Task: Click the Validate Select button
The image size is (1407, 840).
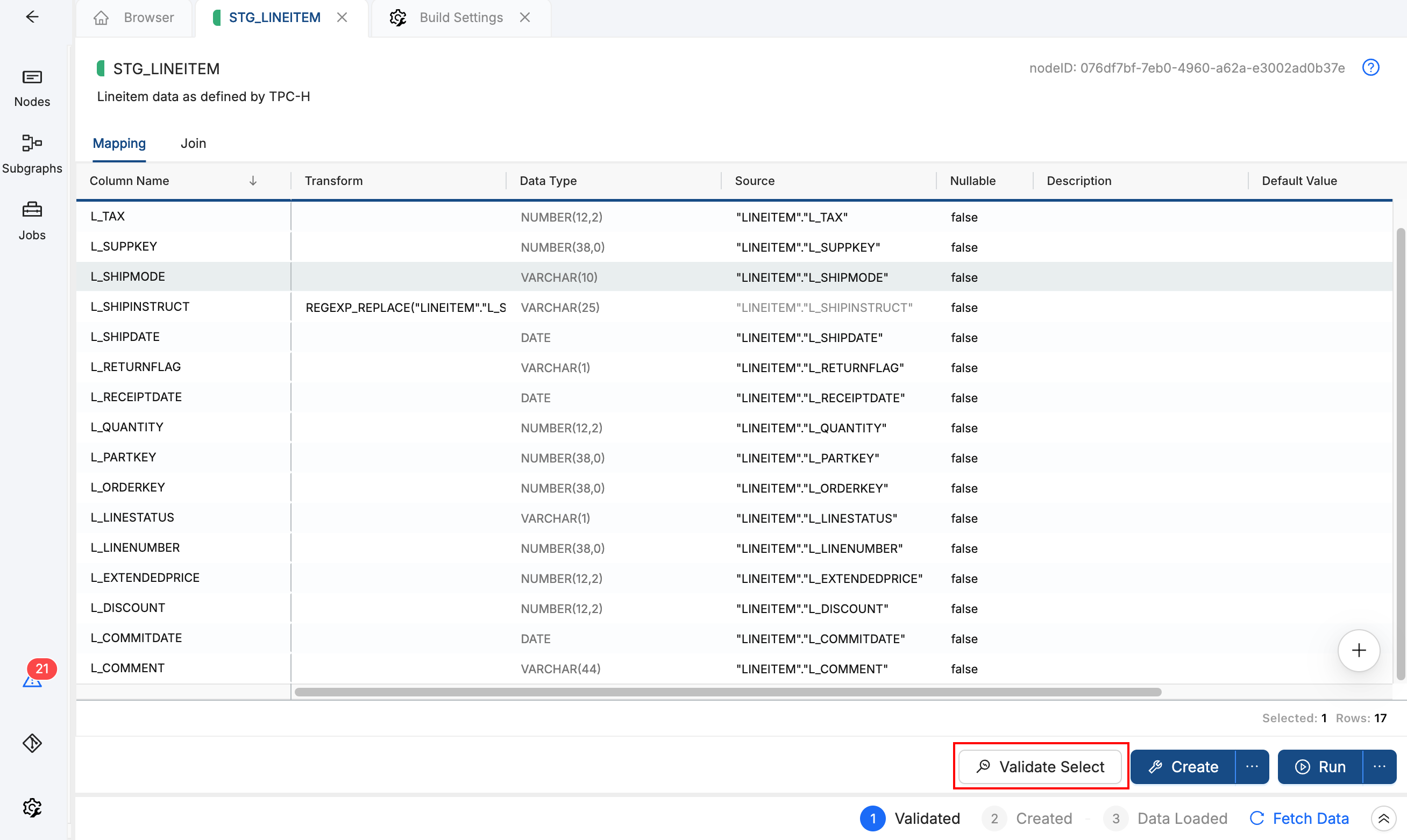Action: [1040, 766]
